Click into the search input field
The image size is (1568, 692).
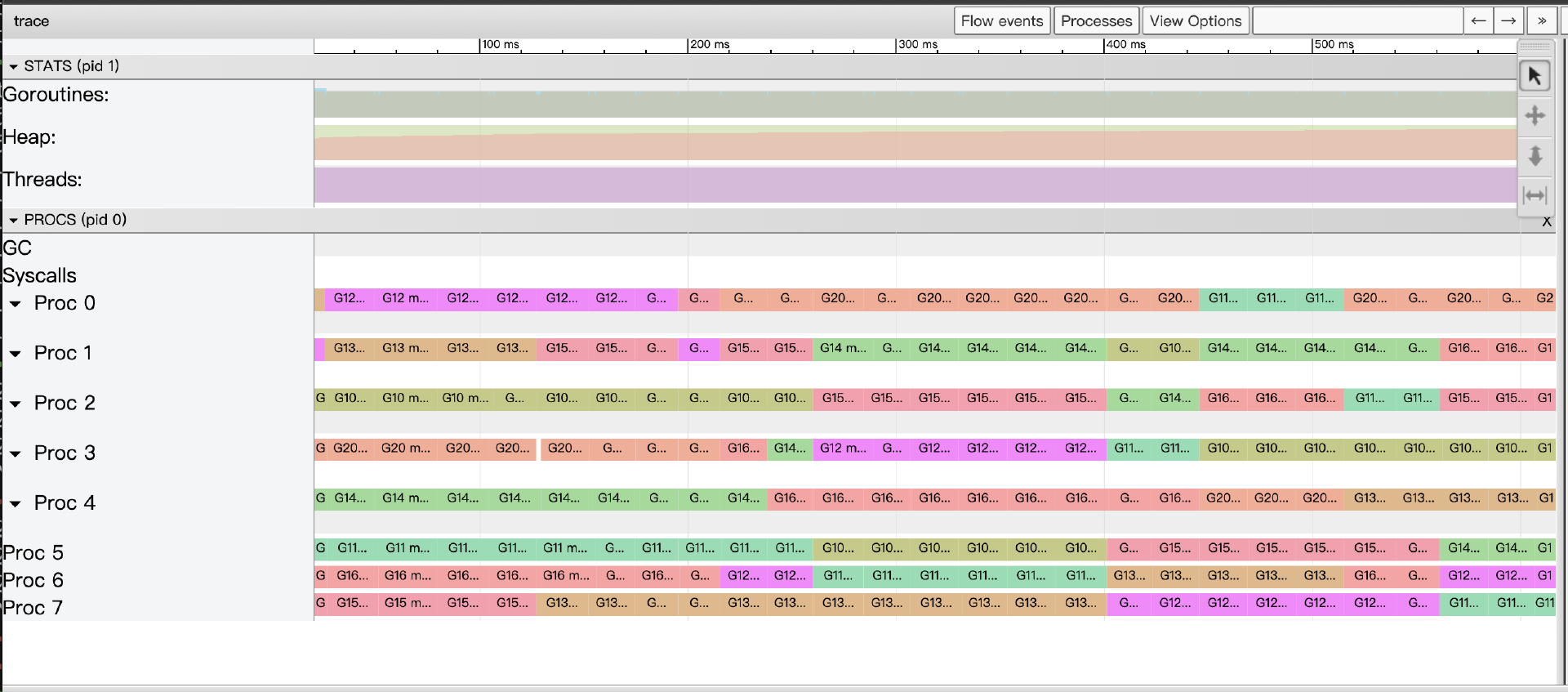(x=1356, y=21)
